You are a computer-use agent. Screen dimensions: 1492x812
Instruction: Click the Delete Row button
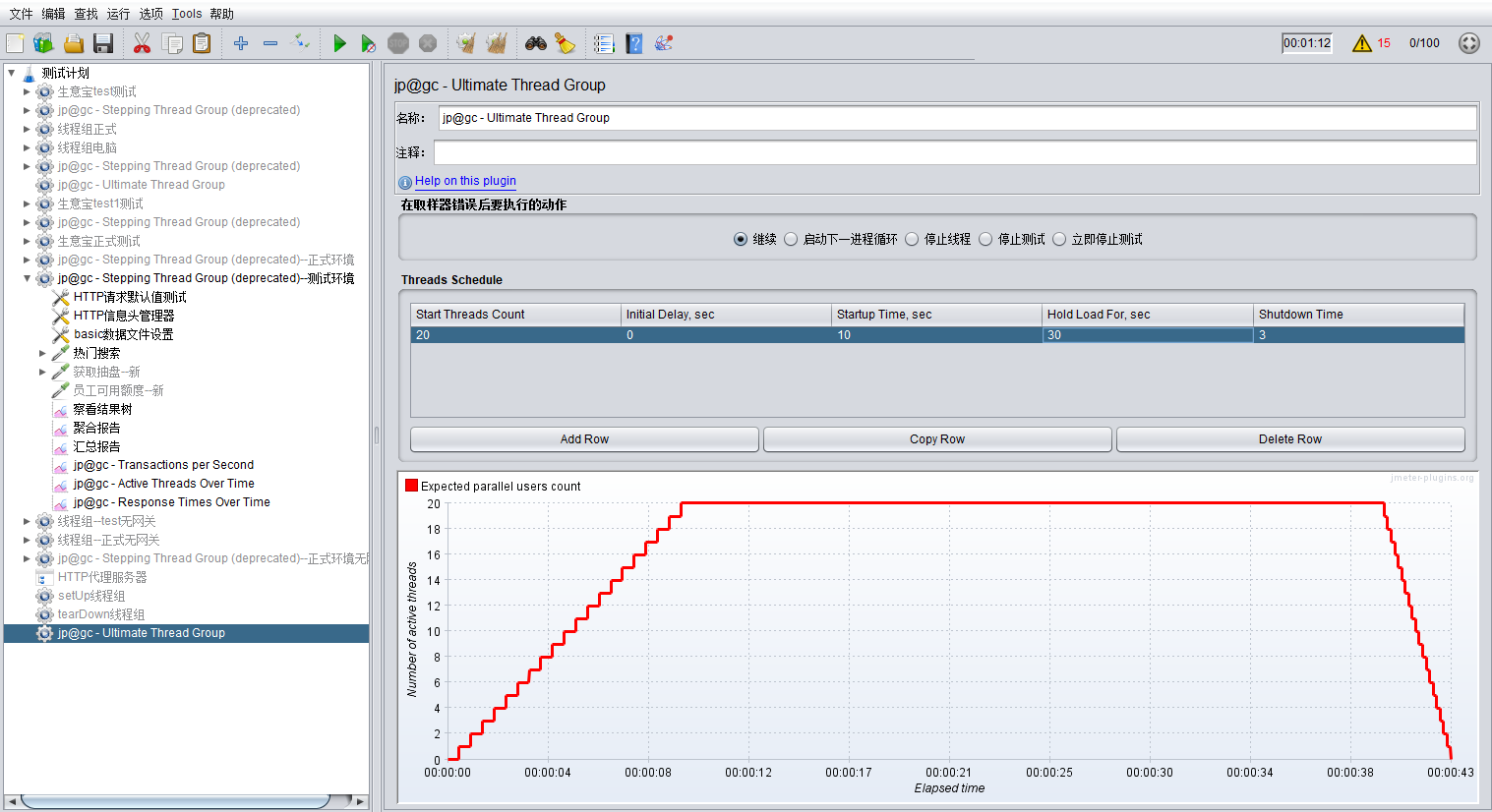(x=1290, y=439)
